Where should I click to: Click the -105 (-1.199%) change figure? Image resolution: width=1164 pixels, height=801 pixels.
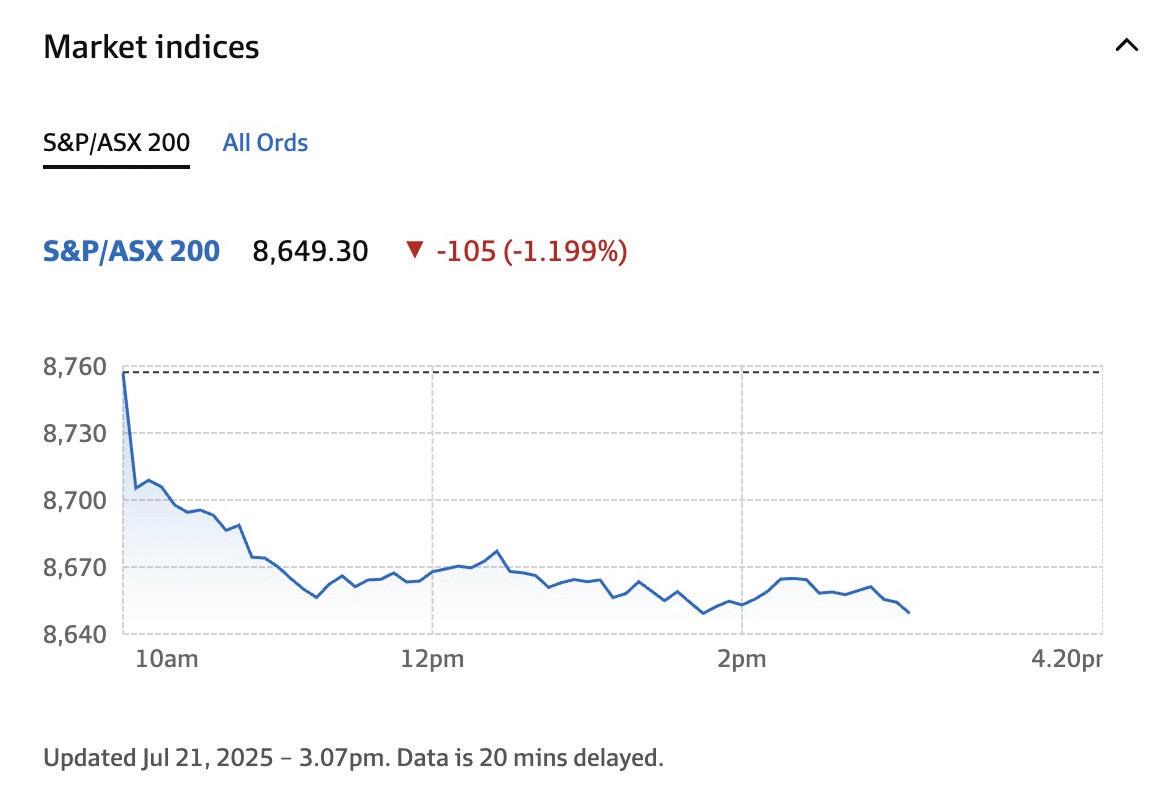click(532, 251)
